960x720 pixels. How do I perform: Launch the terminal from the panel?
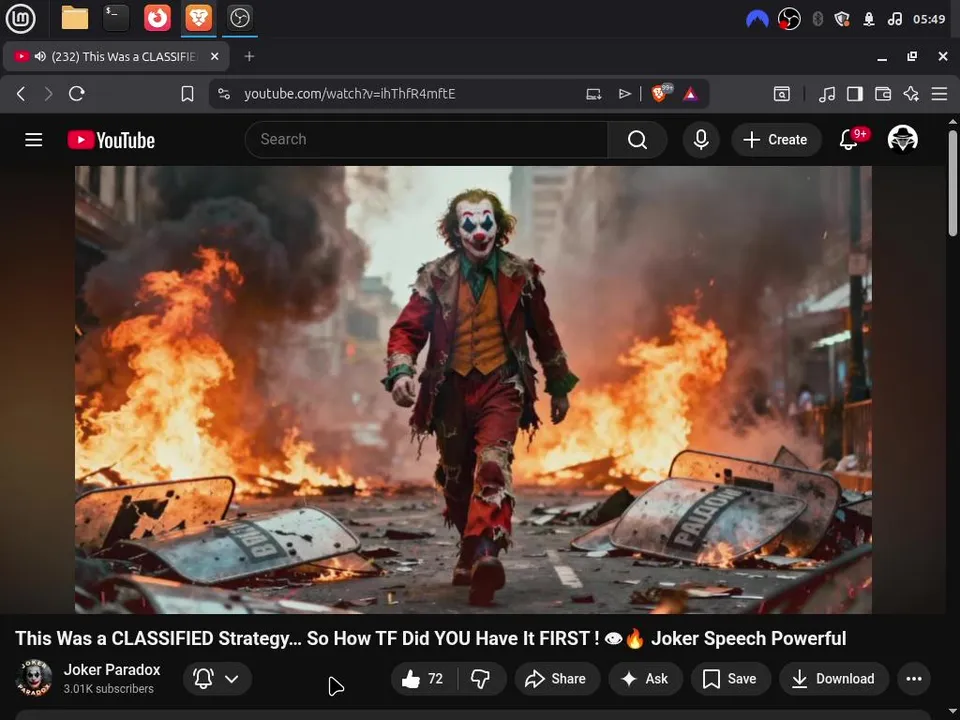pyautogui.click(x=116, y=18)
